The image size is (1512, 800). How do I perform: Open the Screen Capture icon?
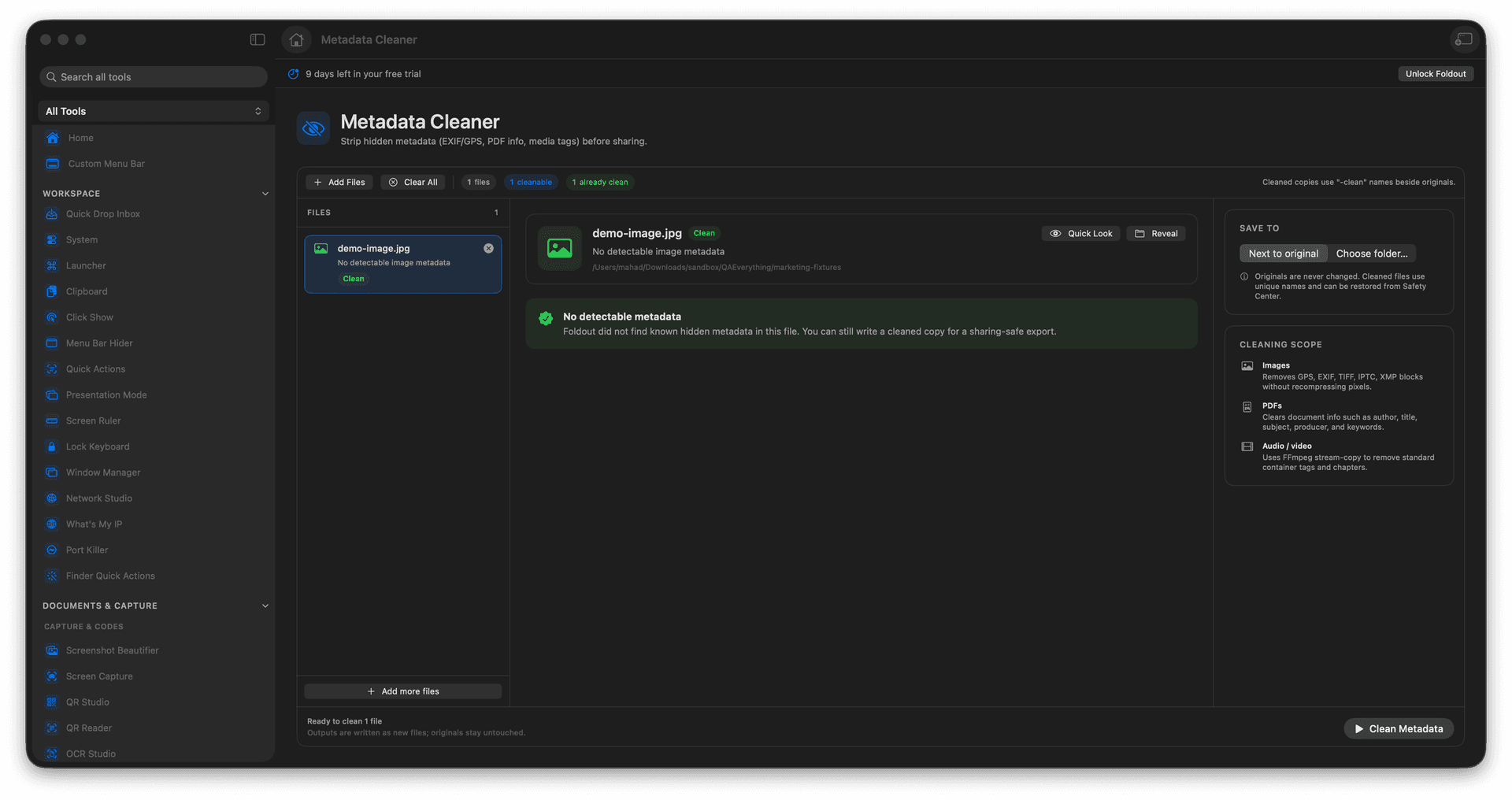(x=52, y=676)
